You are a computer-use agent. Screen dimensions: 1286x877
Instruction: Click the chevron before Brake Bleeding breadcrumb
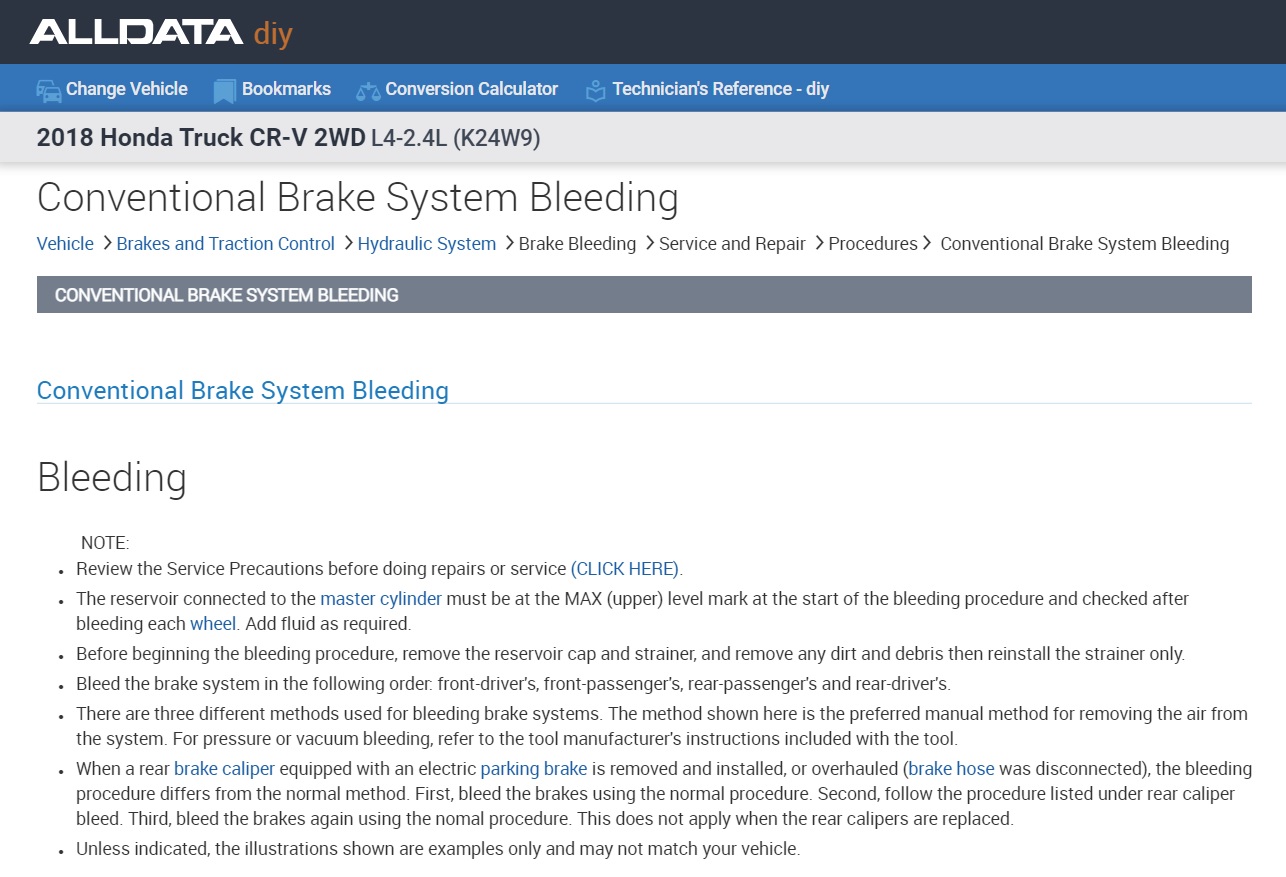point(508,243)
